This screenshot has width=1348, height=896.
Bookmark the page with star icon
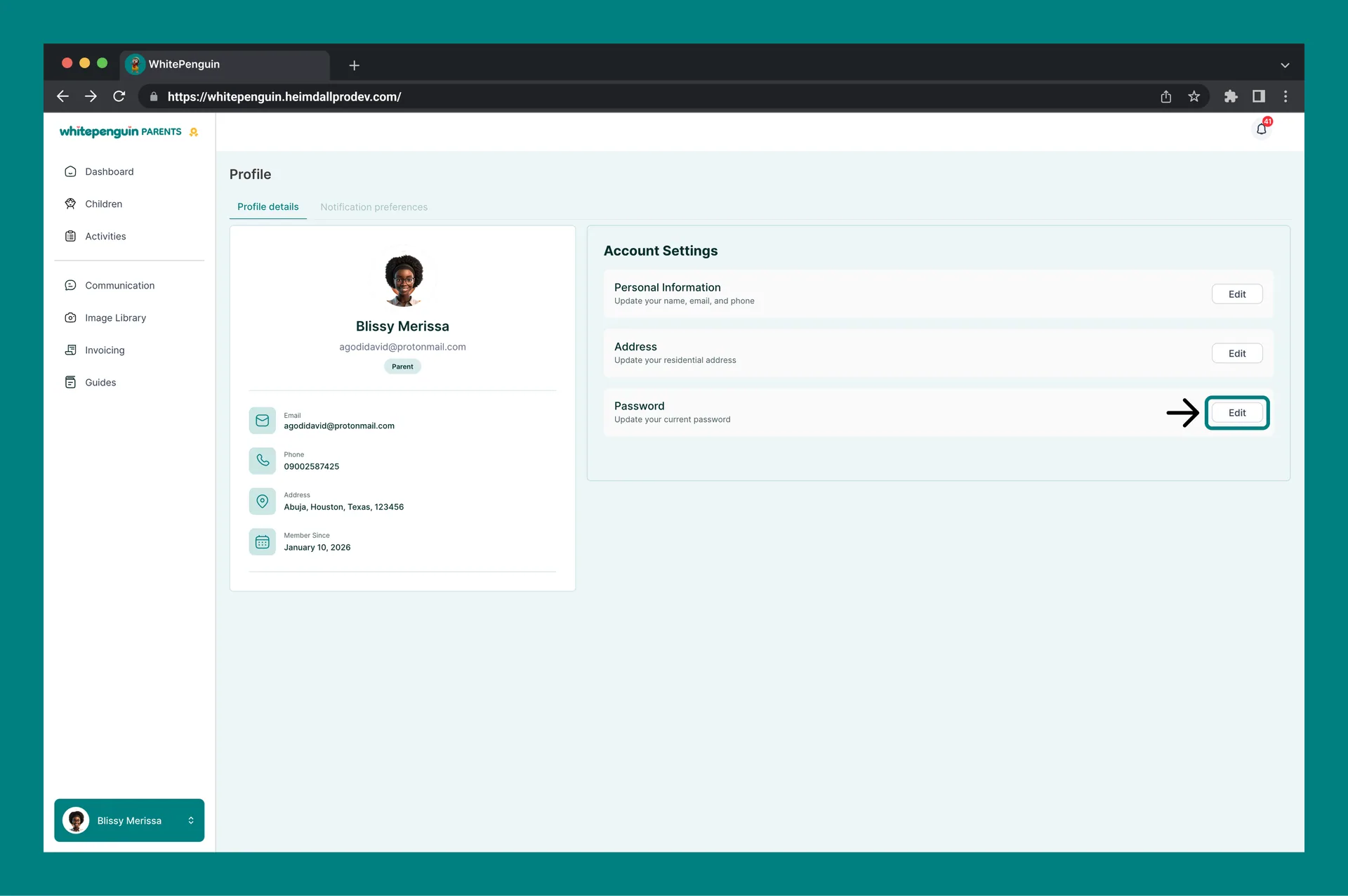(1194, 96)
